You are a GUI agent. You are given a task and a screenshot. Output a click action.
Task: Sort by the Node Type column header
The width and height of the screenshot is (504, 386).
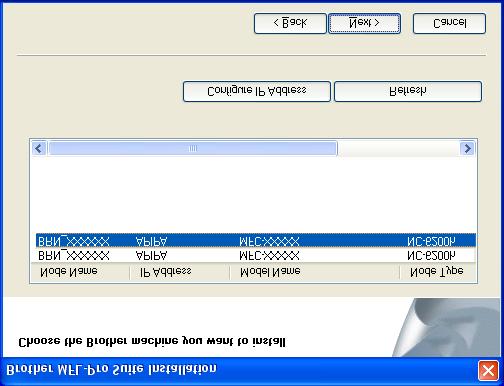[437, 272]
